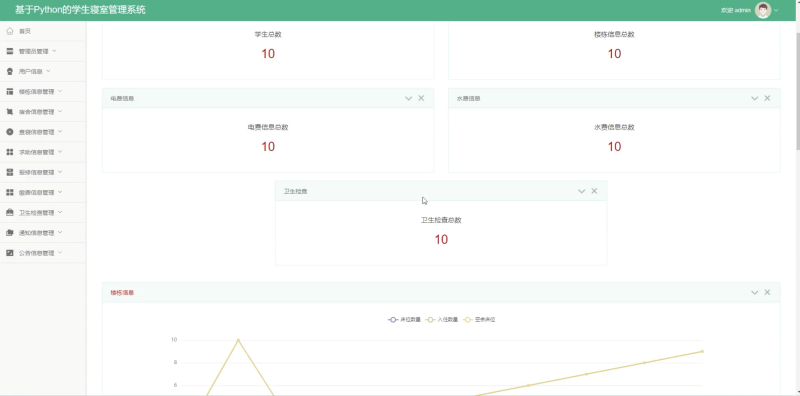Collapse the 楼栋信息 chart card with chevron
The image size is (800, 396).
[754, 293]
